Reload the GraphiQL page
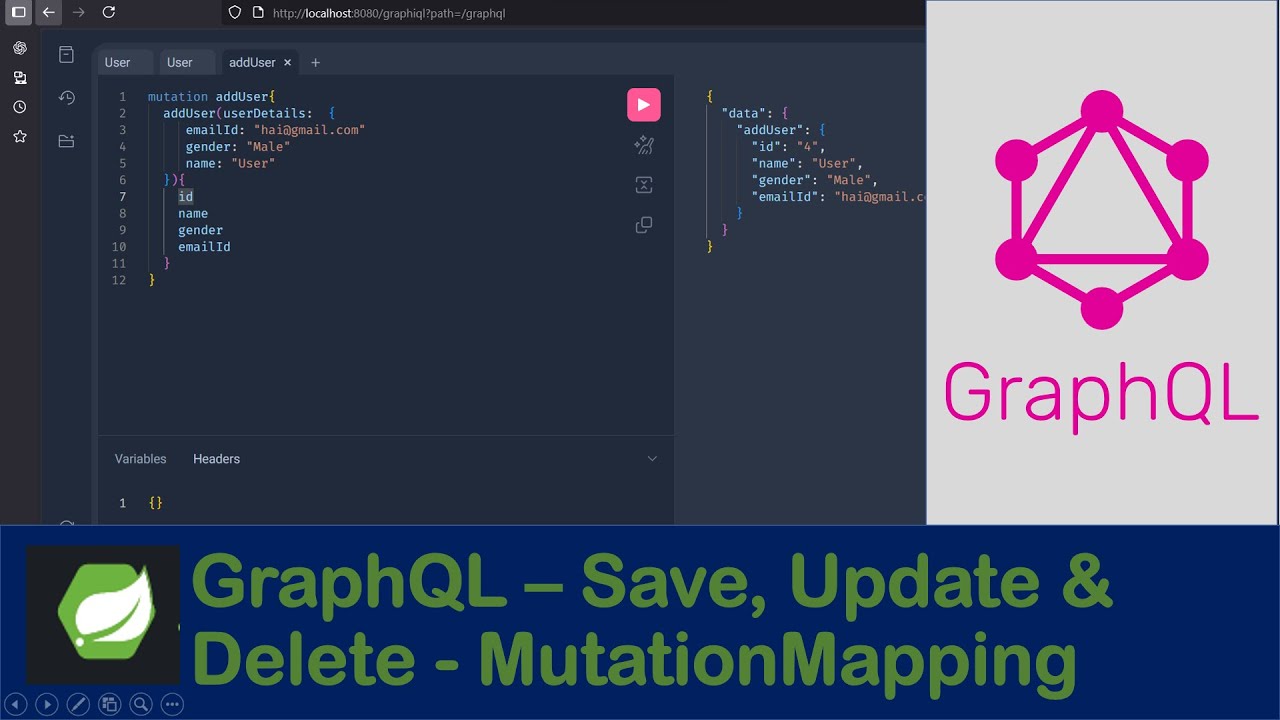1280x720 pixels. pyautogui.click(x=109, y=12)
